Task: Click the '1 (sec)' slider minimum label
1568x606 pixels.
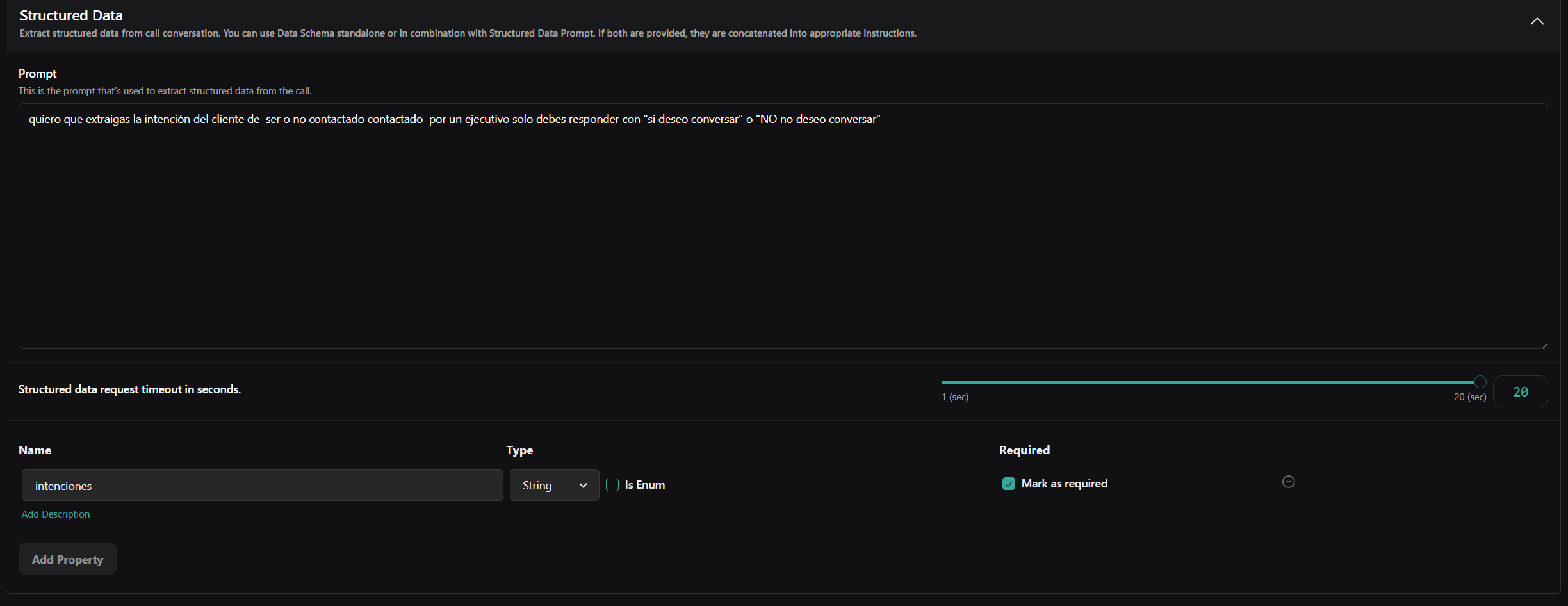Action: click(955, 397)
